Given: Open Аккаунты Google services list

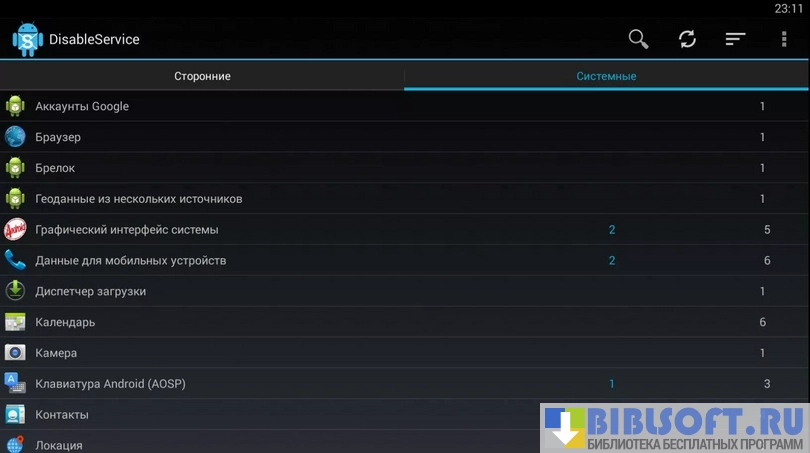Looking at the screenshot, I should point(82,106).
